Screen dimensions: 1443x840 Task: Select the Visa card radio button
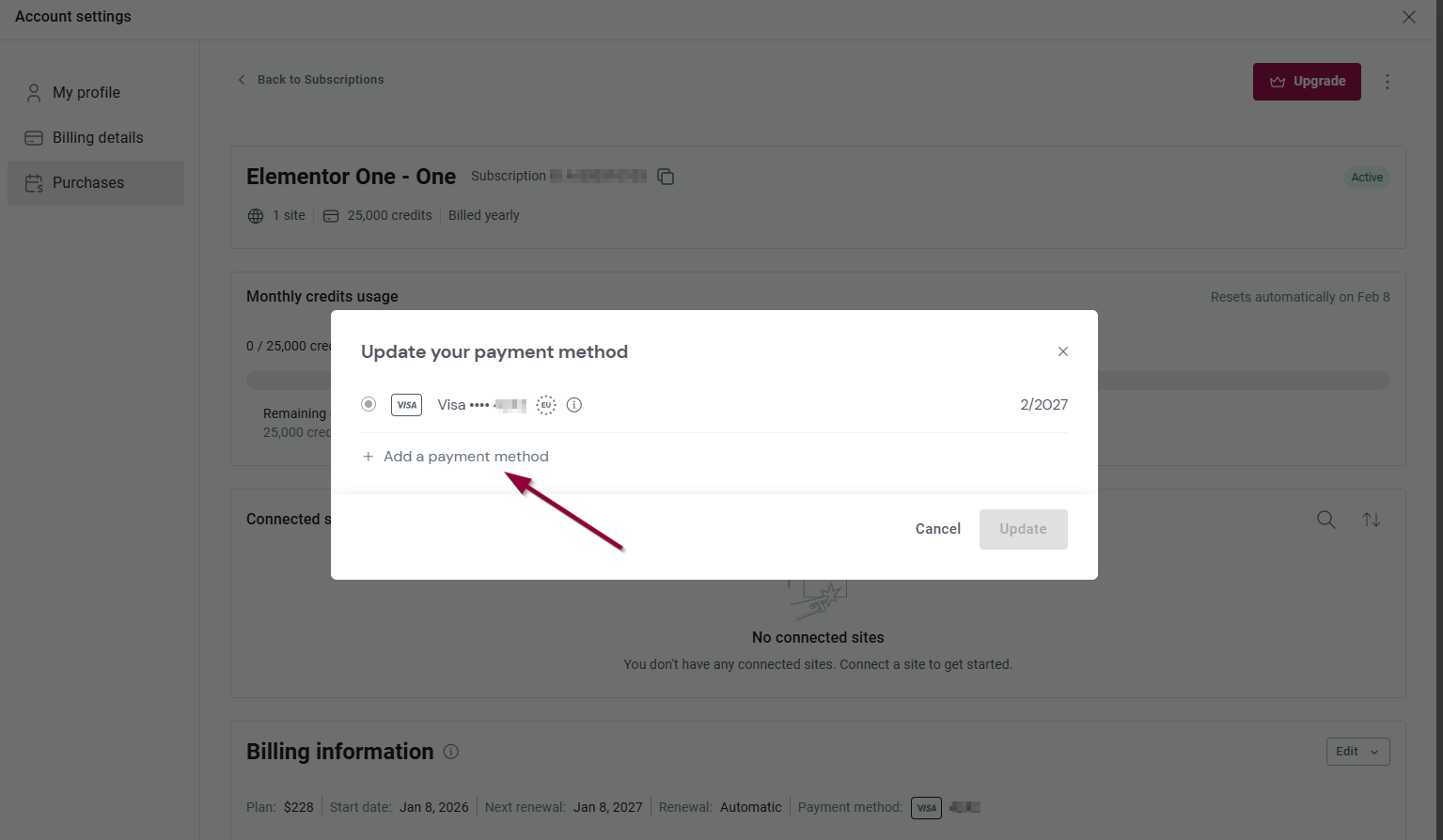coord(369,404)
